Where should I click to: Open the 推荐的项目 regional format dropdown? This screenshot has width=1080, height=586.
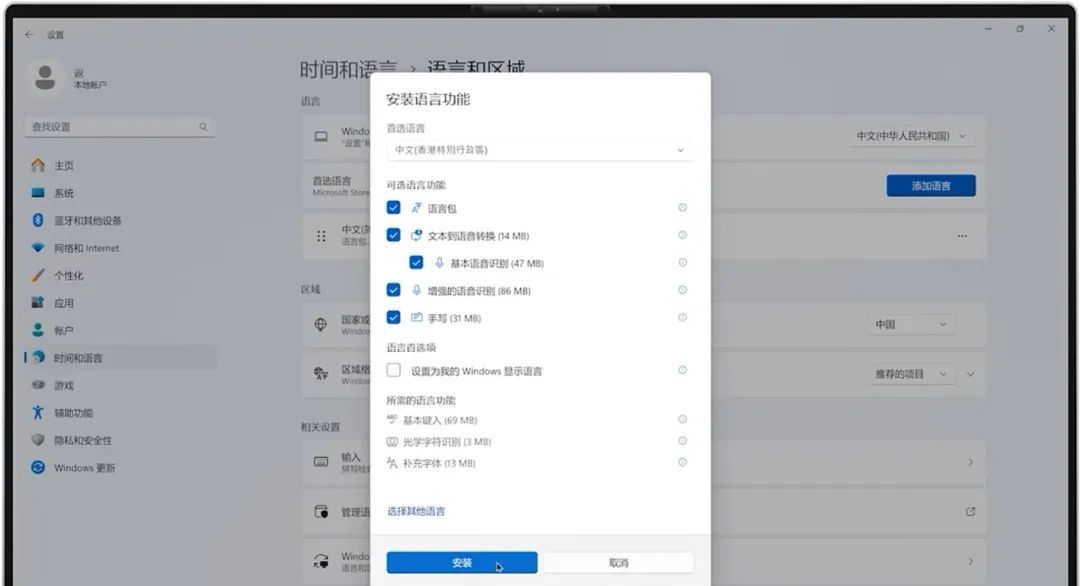coord(911,374)
